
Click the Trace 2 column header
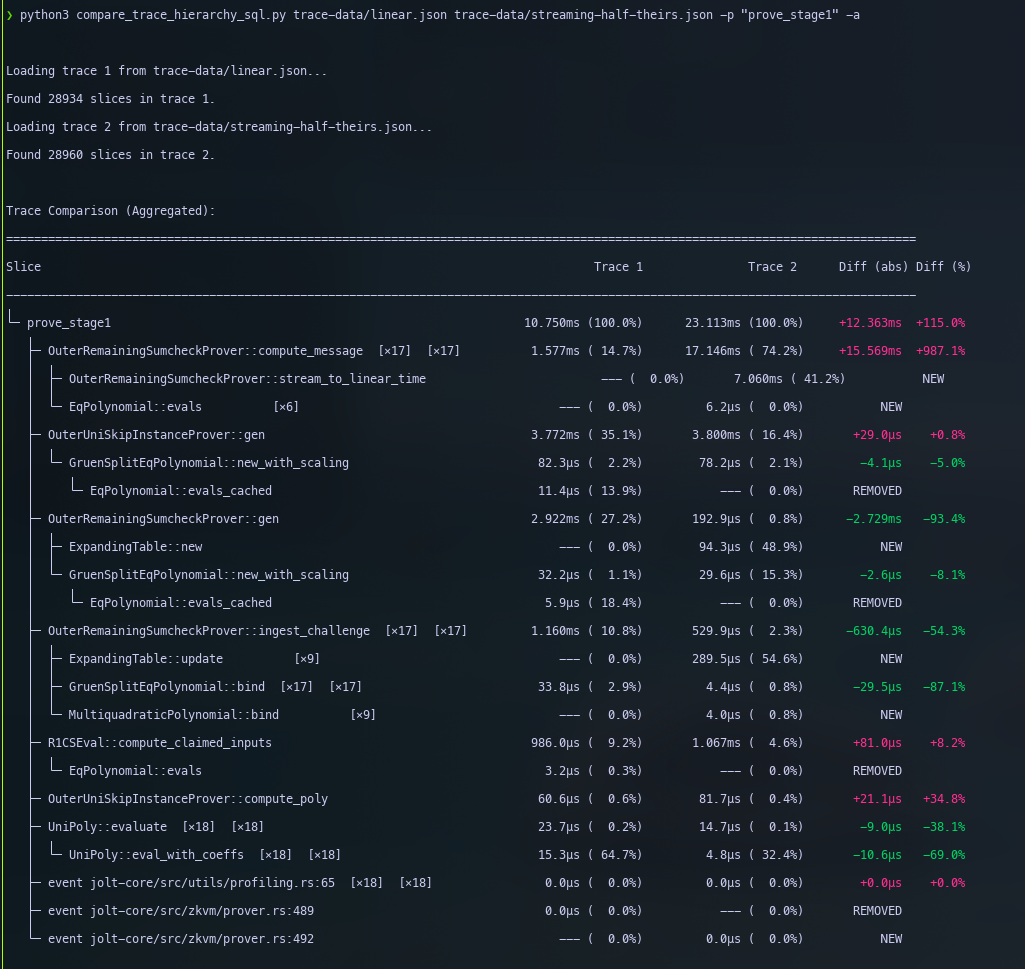coord(772,267)
